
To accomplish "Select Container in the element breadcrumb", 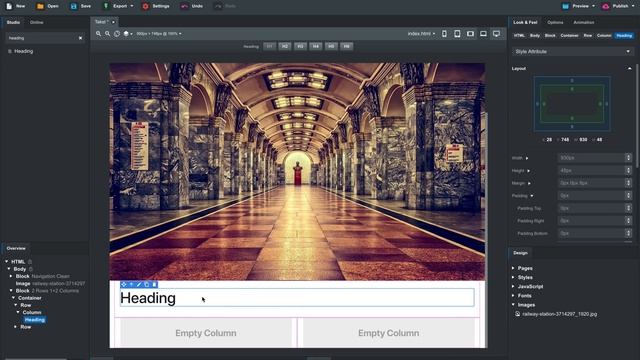I will tap(569, 36).
